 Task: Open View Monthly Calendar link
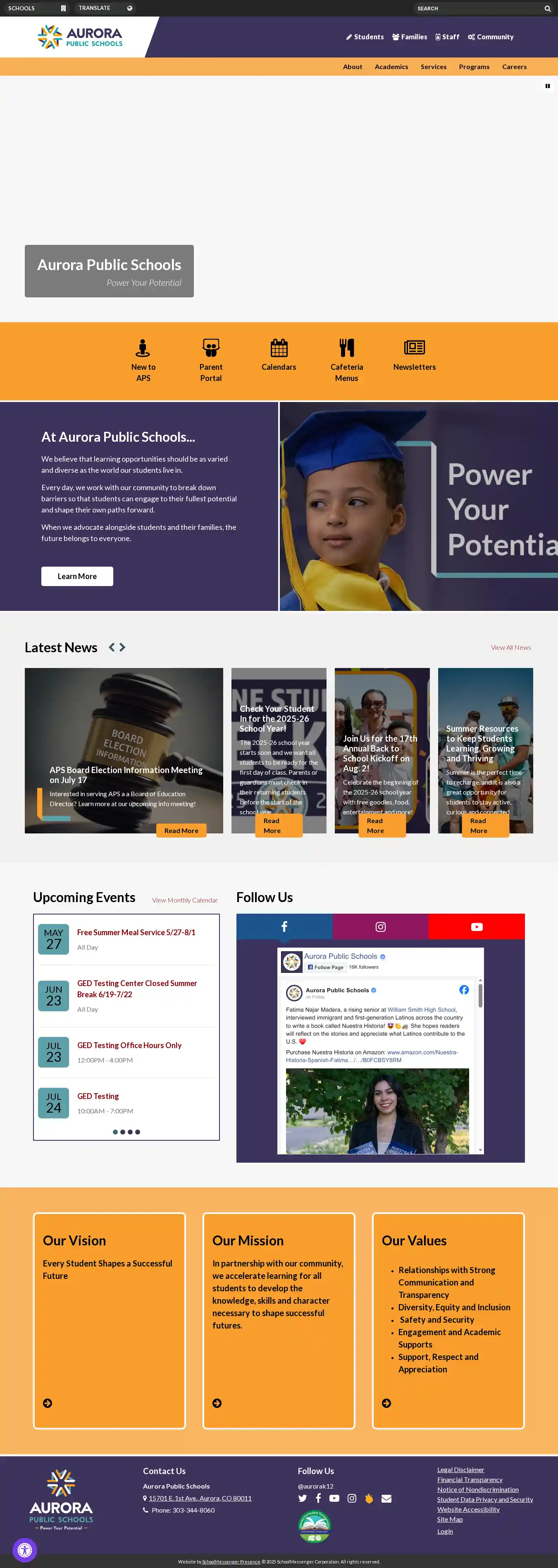pyautogui.click(x=184, y=900)
